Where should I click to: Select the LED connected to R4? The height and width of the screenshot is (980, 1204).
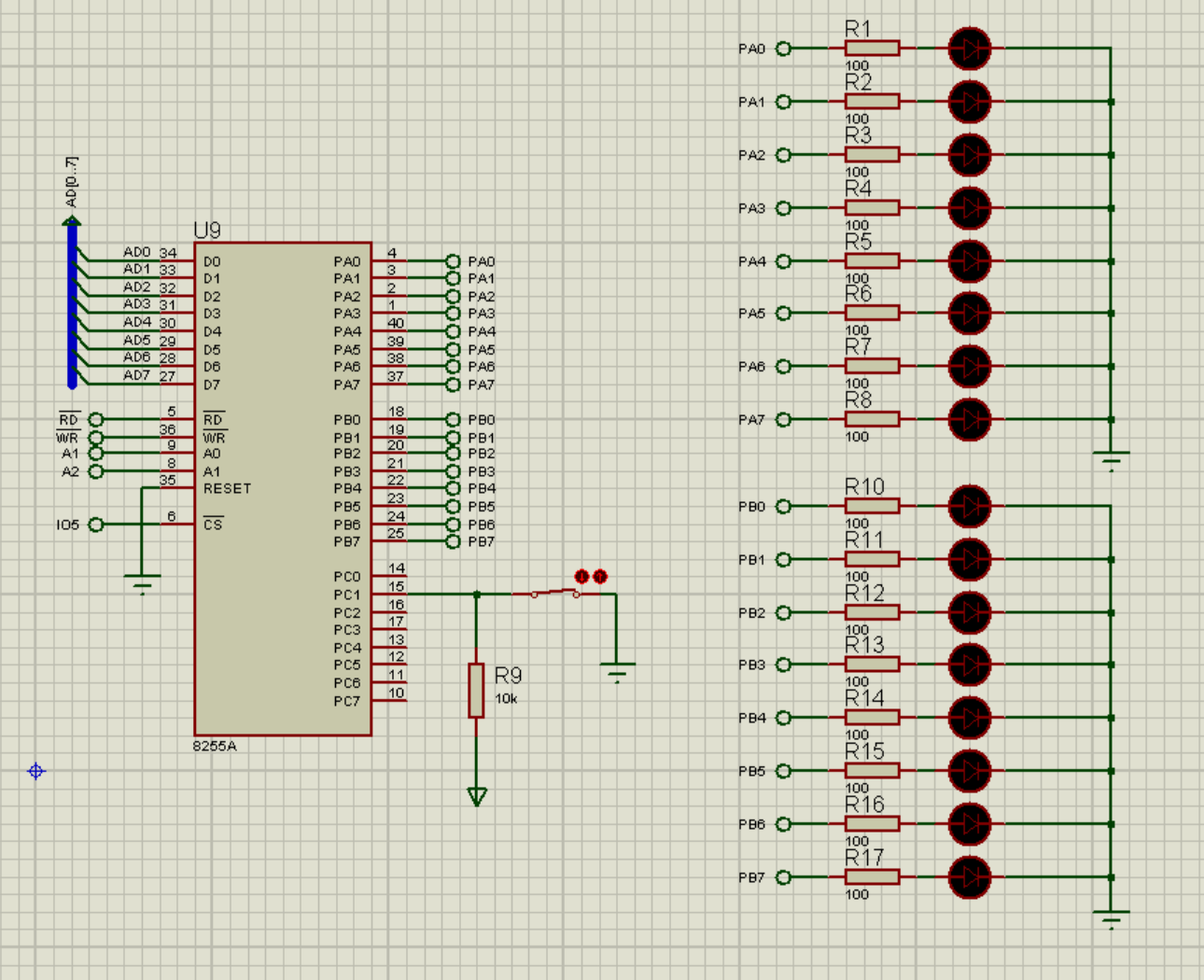[x=970, y=208]
